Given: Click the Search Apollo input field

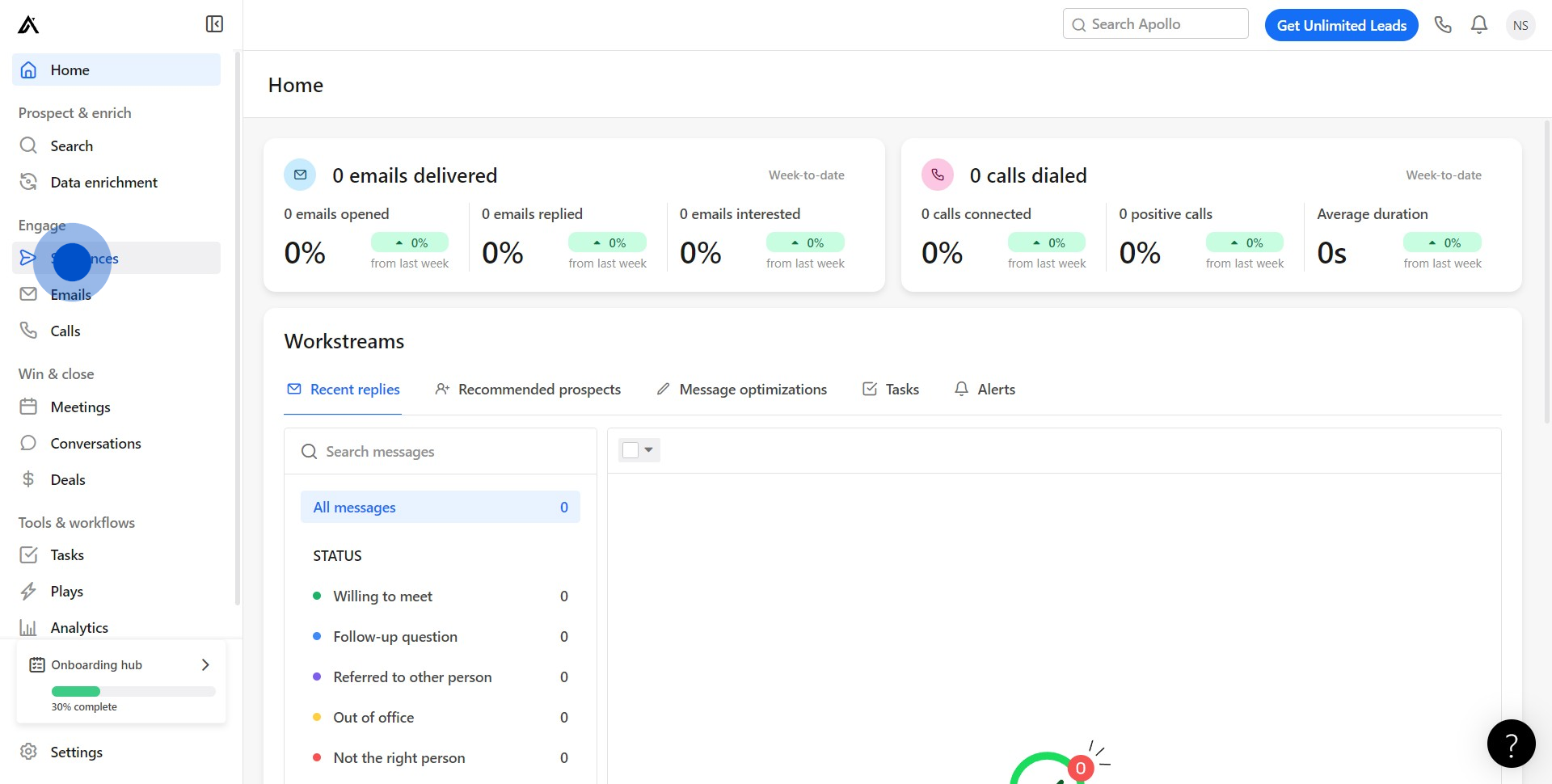Looking at the screenshot, I should click(1156, 24).
